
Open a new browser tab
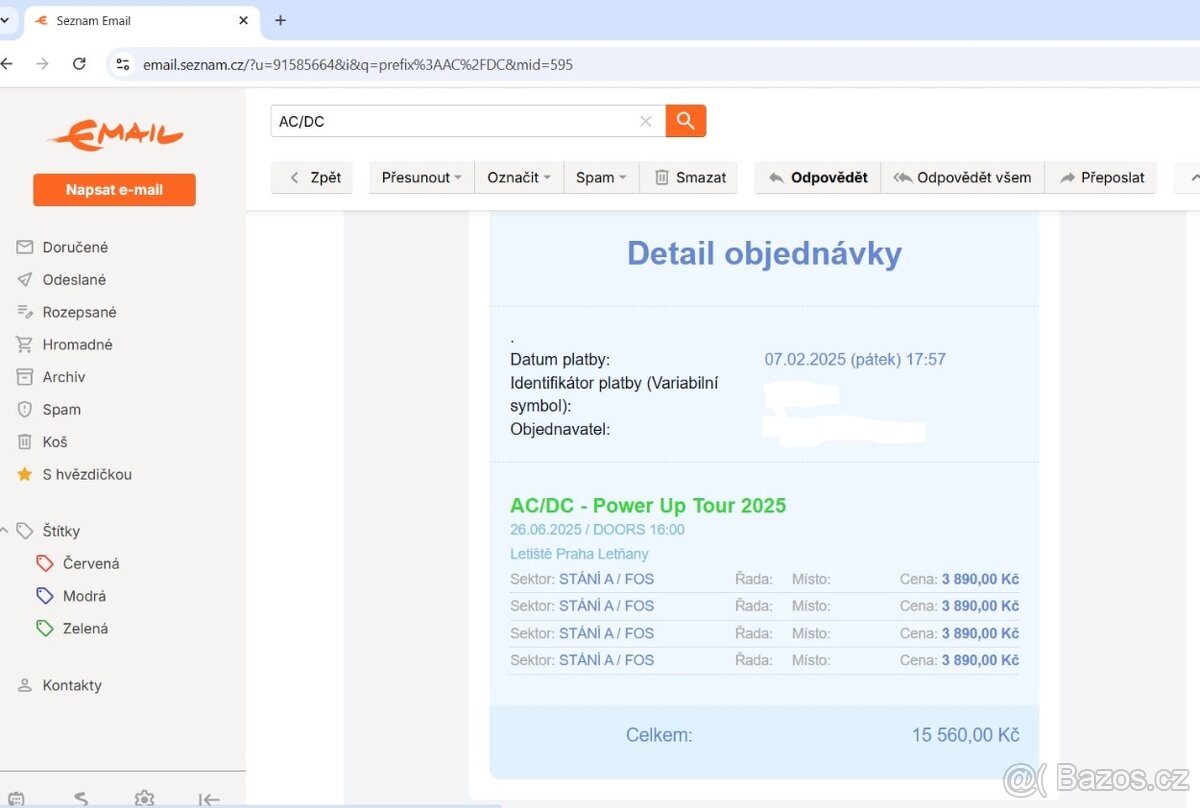[x=280, y=20]
